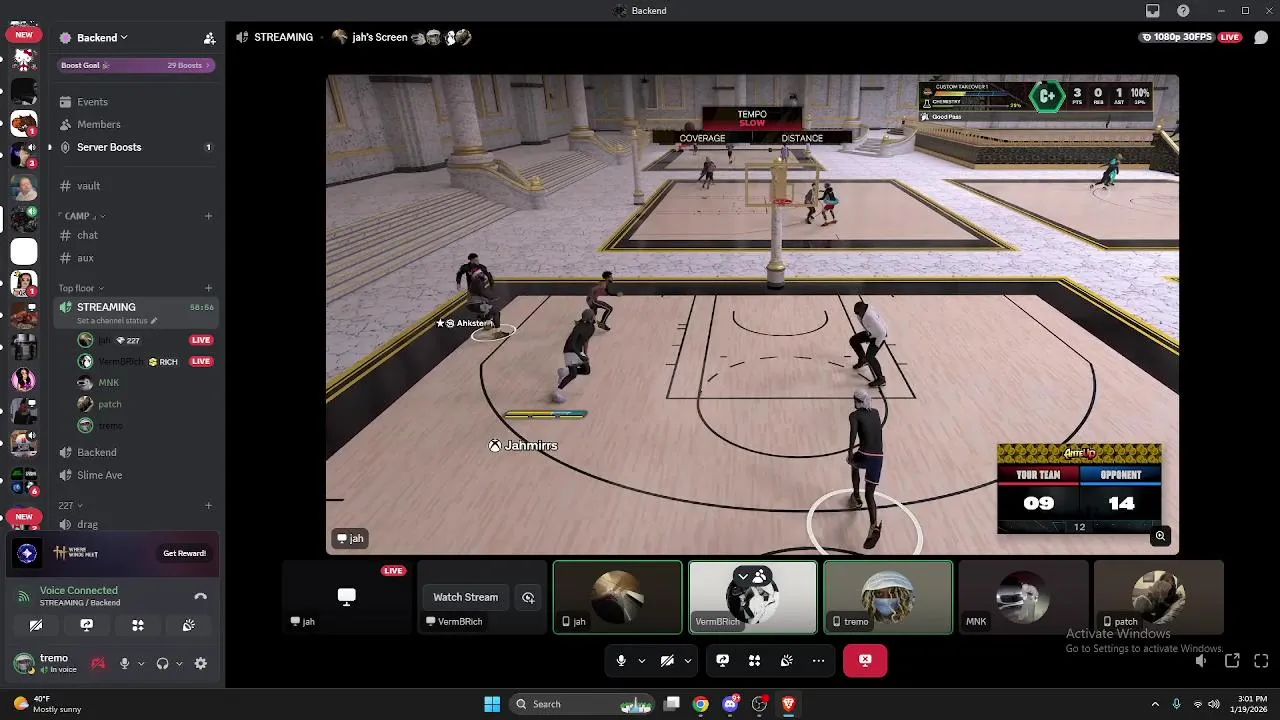The width and height of the screenshot is (1280, 720).
Task: Open Discord from the taskbar
Action: click(731, 704)
